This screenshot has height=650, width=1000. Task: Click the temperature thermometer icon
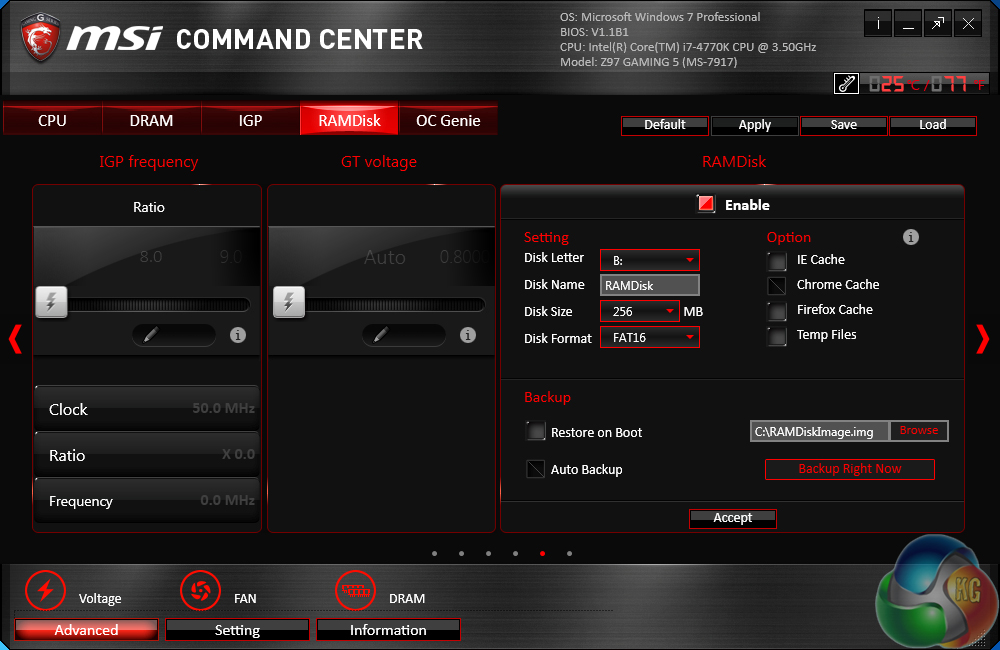846,84
